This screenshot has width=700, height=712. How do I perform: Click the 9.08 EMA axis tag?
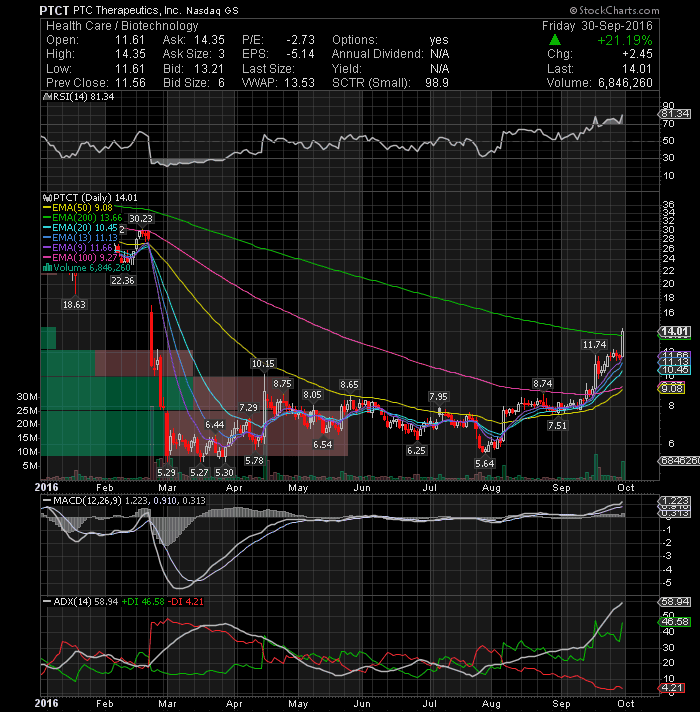point(672,388)
